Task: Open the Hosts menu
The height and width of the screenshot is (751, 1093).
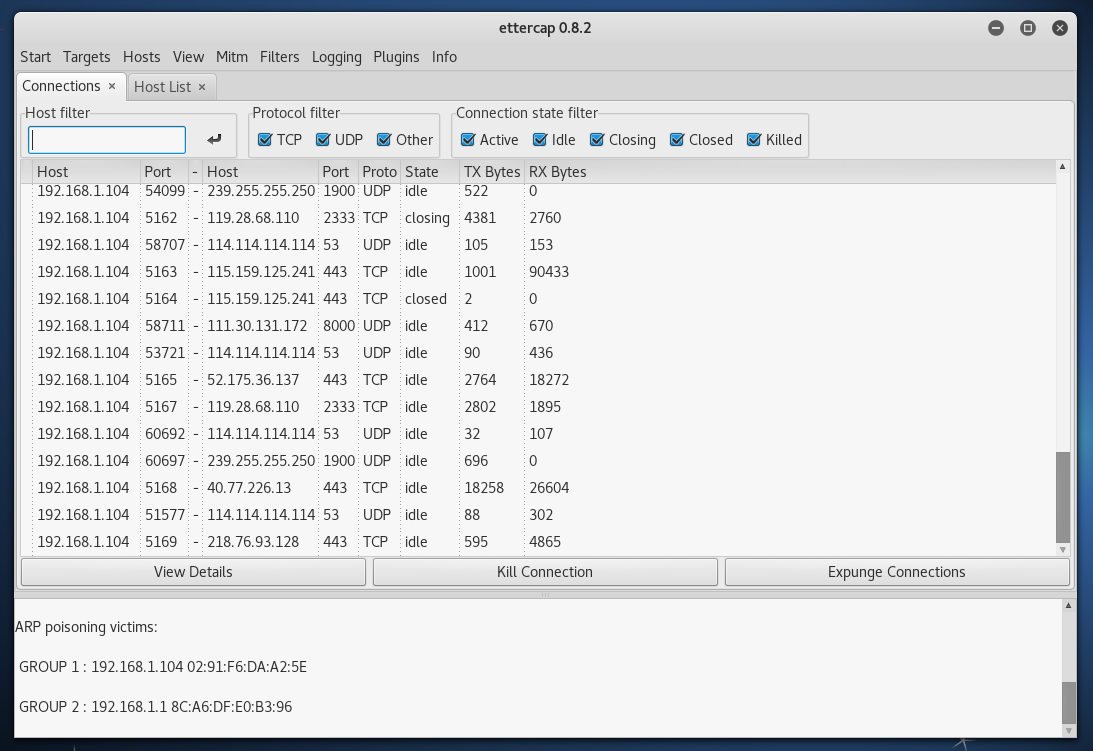Action: pyautogui.click(x=142, y=56)
